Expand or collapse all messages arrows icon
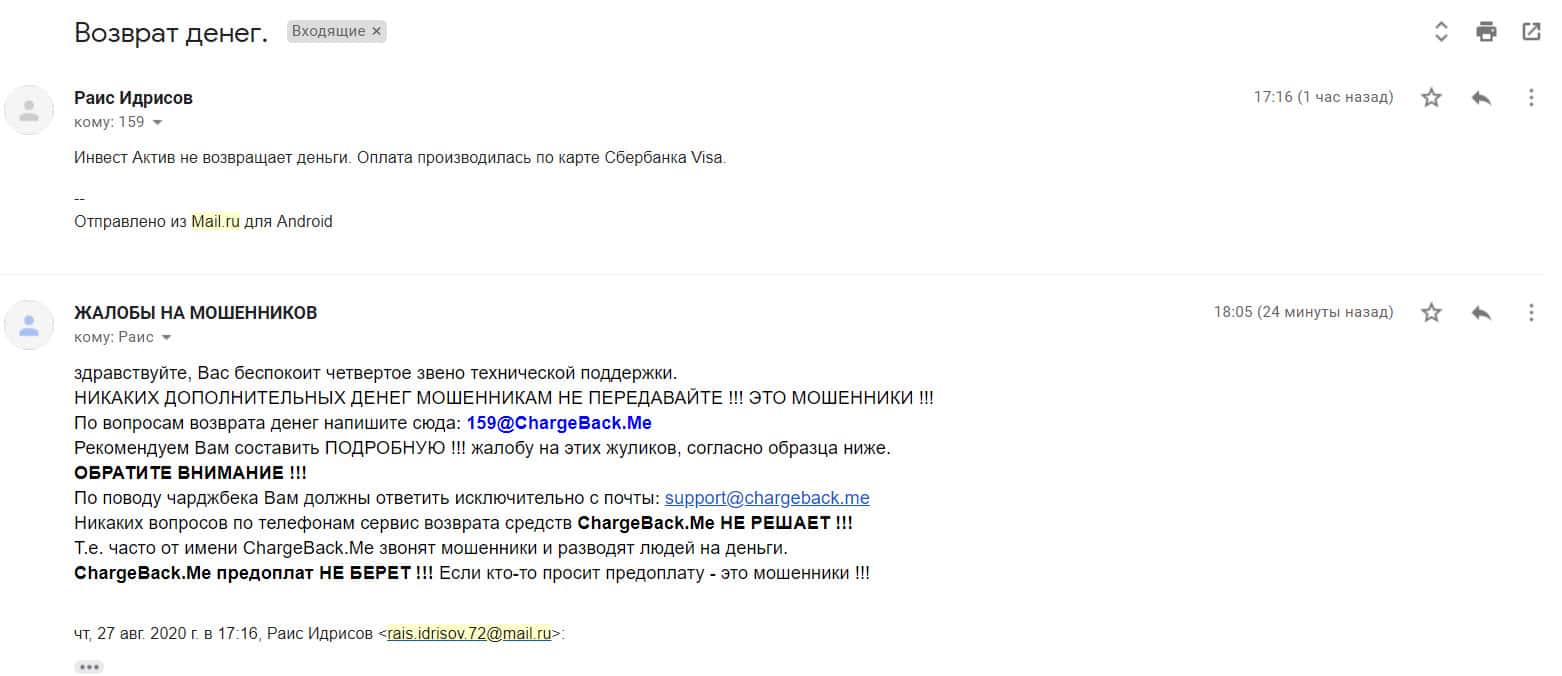This screenshot has height=676, width=1562. (1441, 32)
